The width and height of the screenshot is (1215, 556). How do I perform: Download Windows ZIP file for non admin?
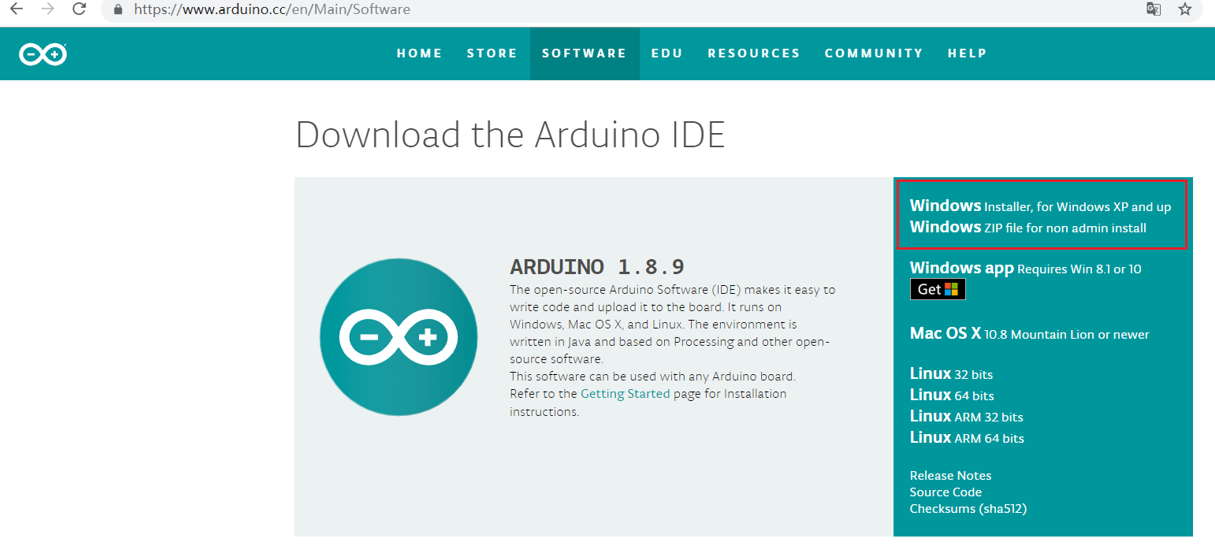click(x=1027, y=228)
